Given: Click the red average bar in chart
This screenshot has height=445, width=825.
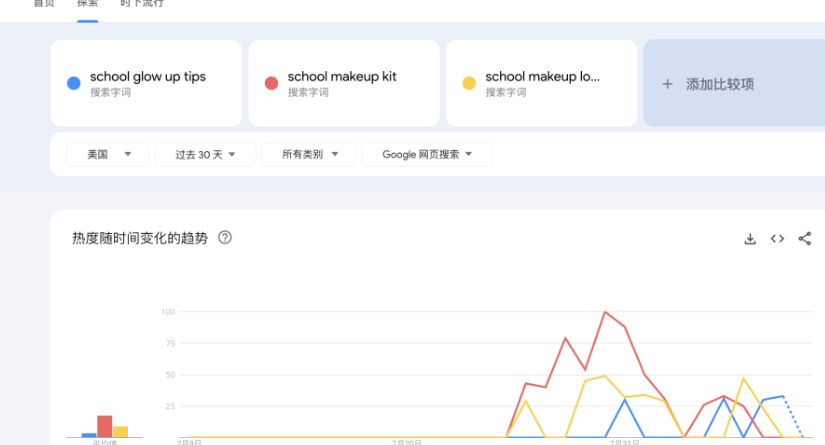Looking at the screenshot, I should coord(104,426).
